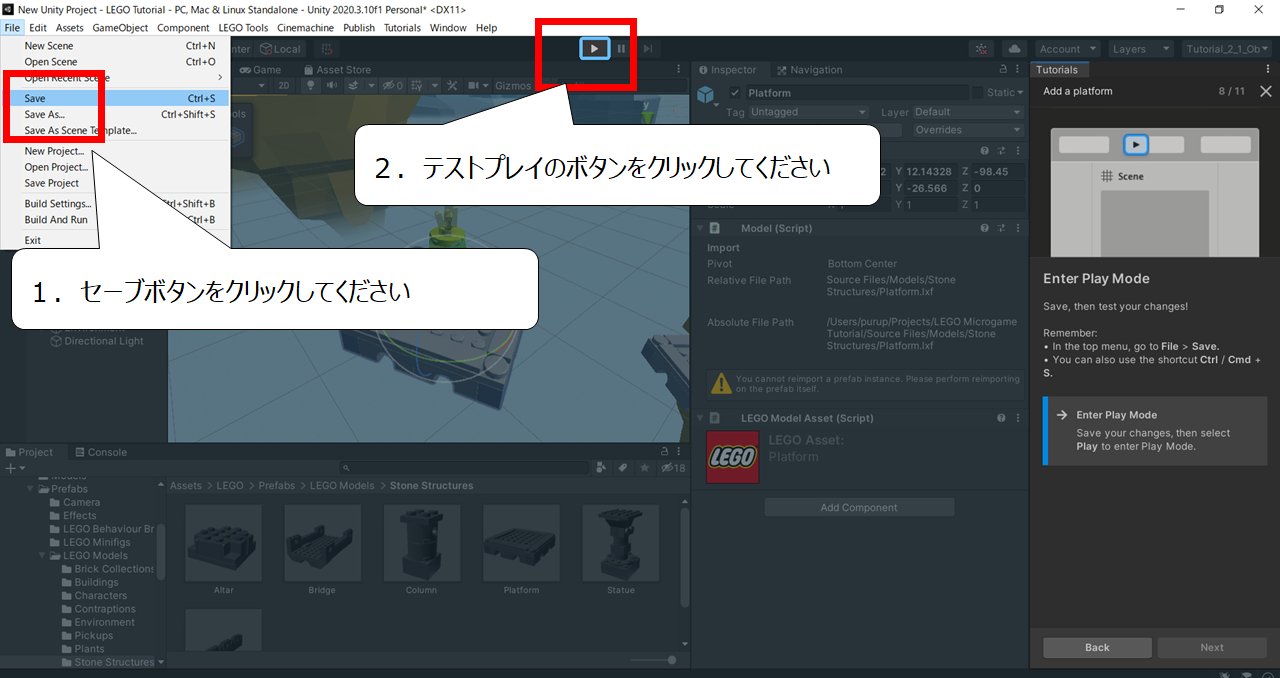The width and height of the screenshot is (1280, 678).
Task: Toggle Local handle rotation button
Action: (280, 48)
